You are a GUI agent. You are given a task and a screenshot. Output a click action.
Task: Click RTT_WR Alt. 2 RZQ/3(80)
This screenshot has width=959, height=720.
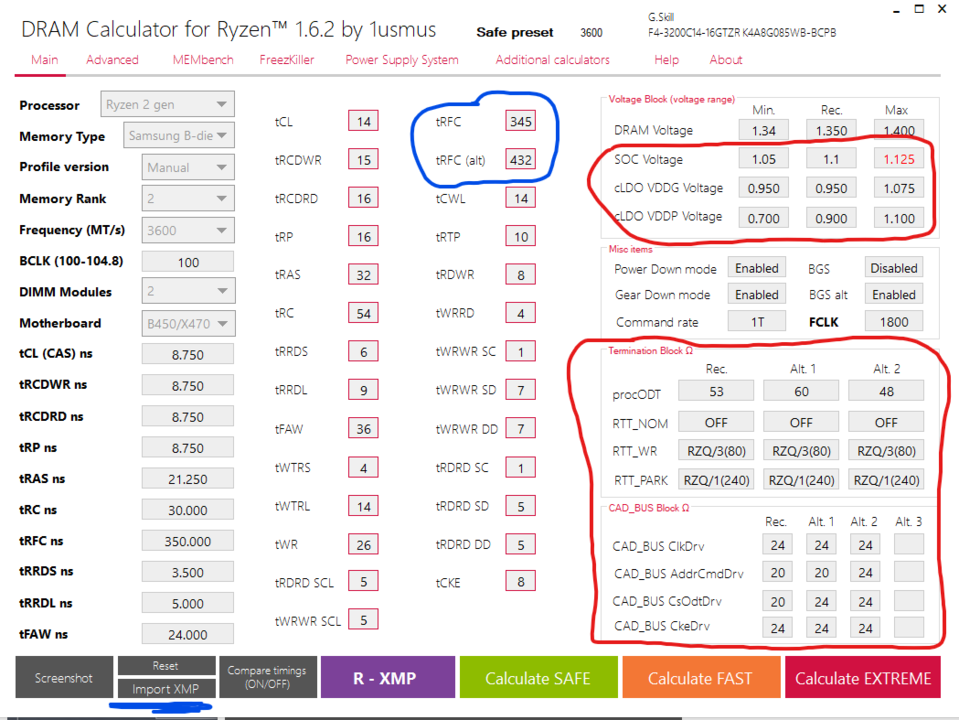tap(886, 451)
